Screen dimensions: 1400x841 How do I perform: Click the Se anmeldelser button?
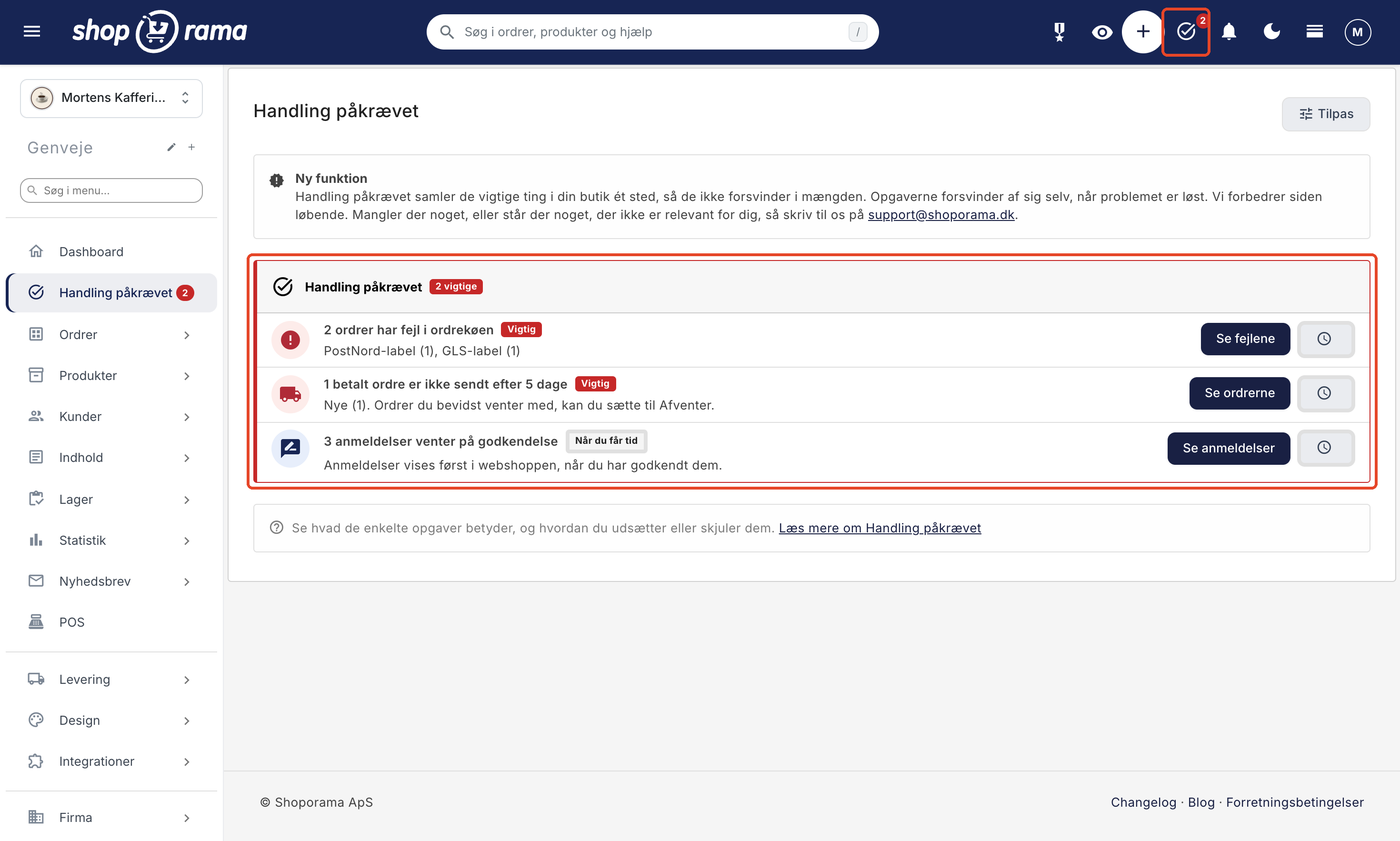pyautogui.click(x=1228, y=448)
